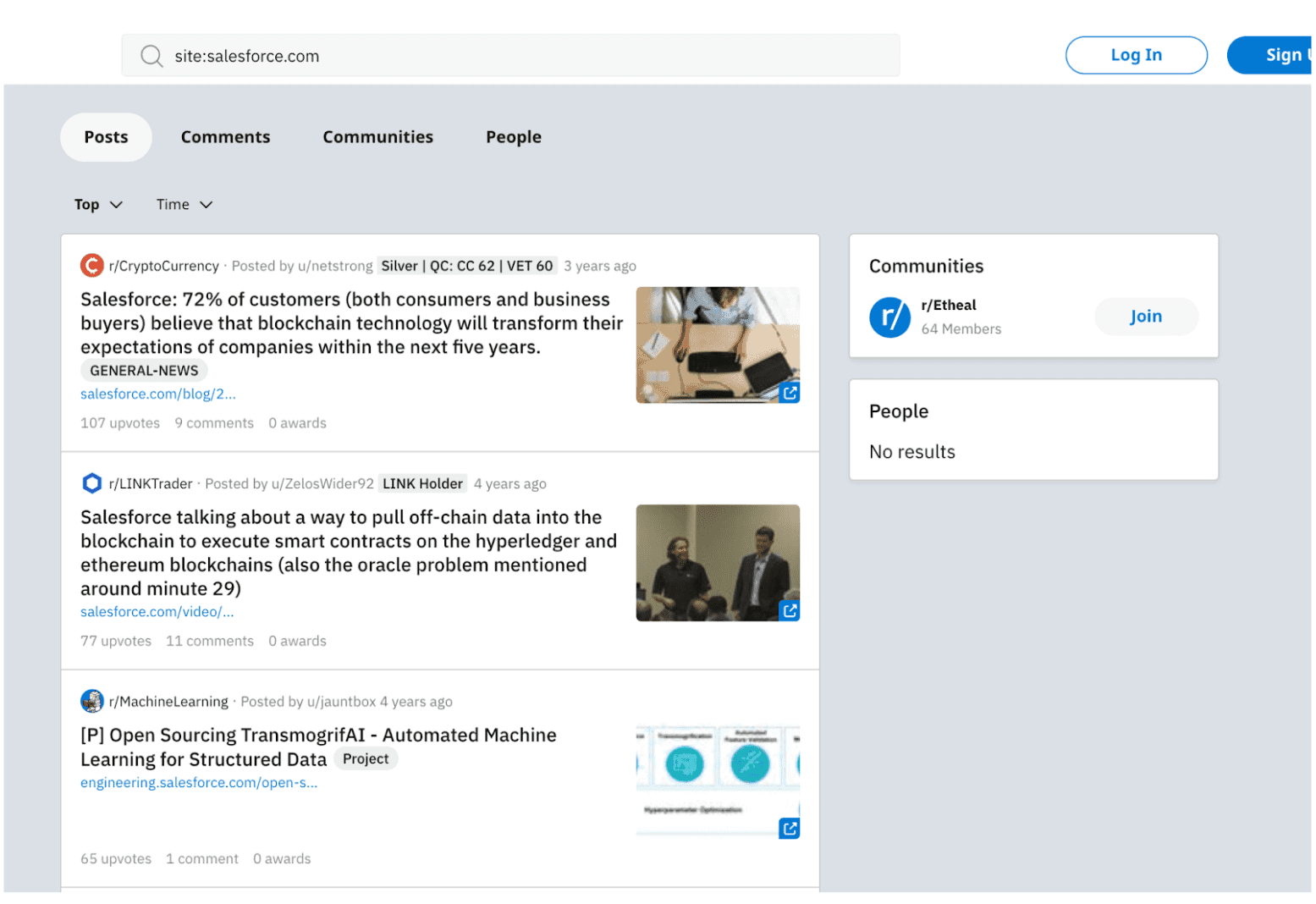Expand the Top sort dropdown
Image resolution: width=1316 pixels, height=904 pixels.
tap(98, 205)
